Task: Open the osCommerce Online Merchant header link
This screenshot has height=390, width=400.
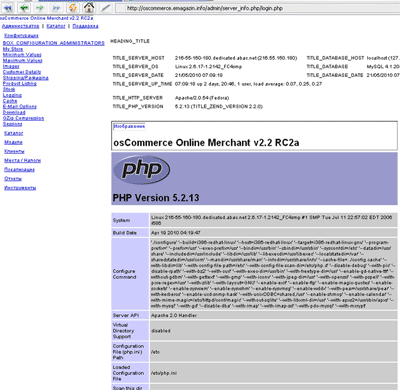Action: (47, 18)
